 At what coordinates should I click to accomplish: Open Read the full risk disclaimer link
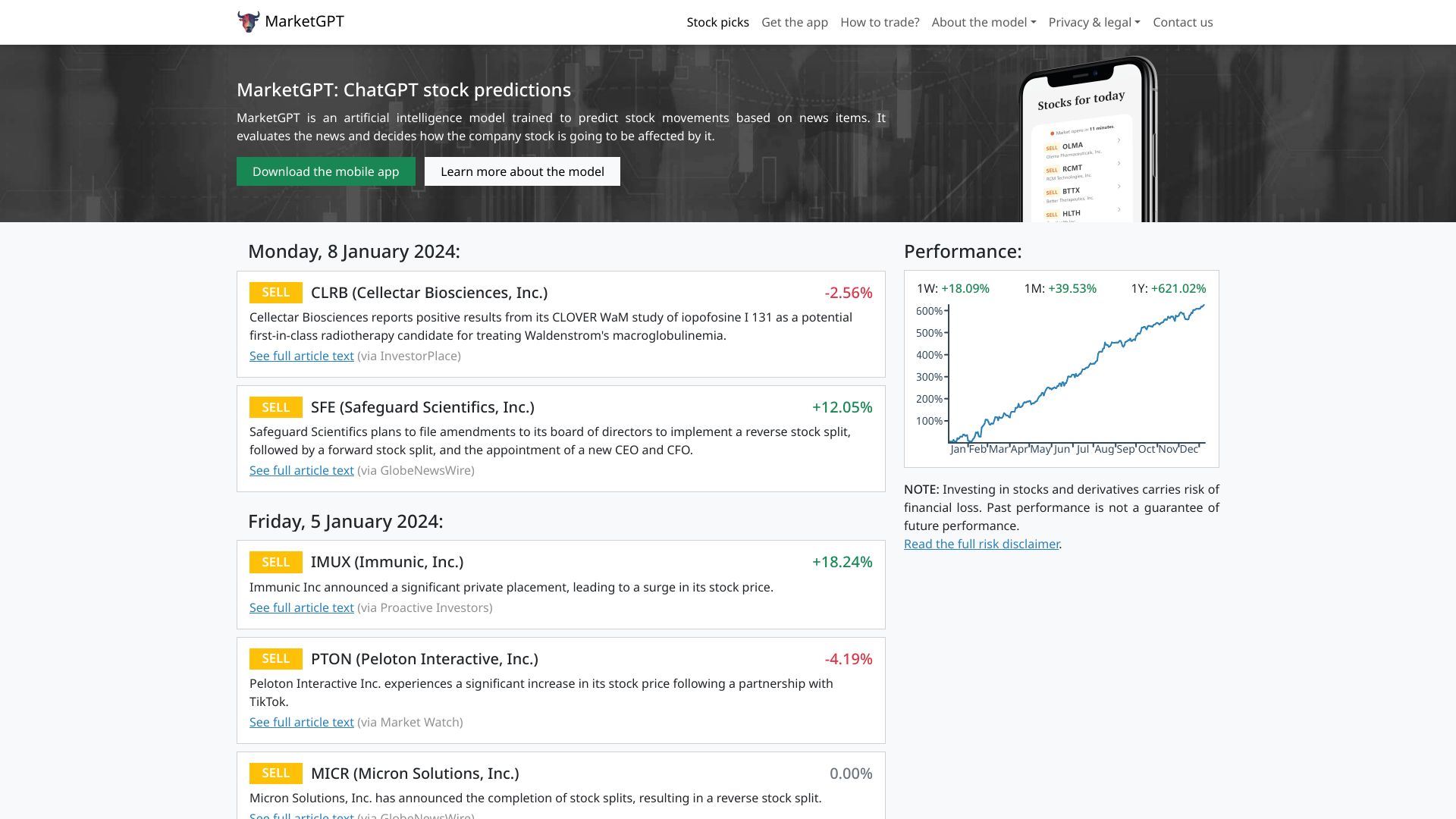(x=981, y=543)
